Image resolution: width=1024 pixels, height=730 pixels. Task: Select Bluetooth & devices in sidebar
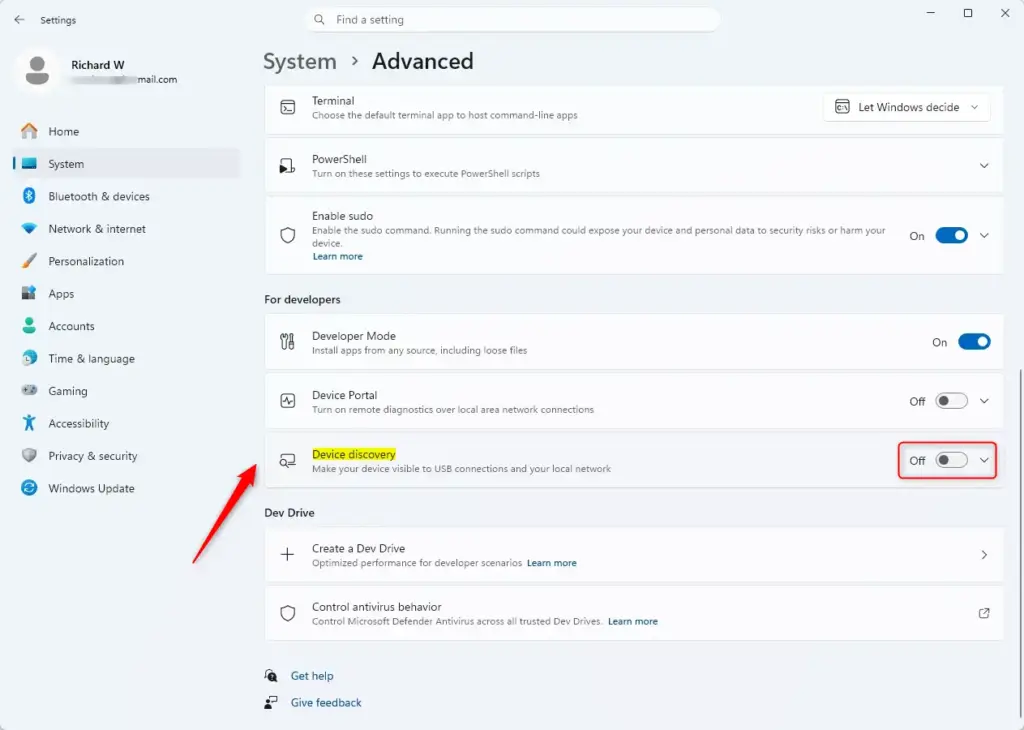(x=126, y=196)
